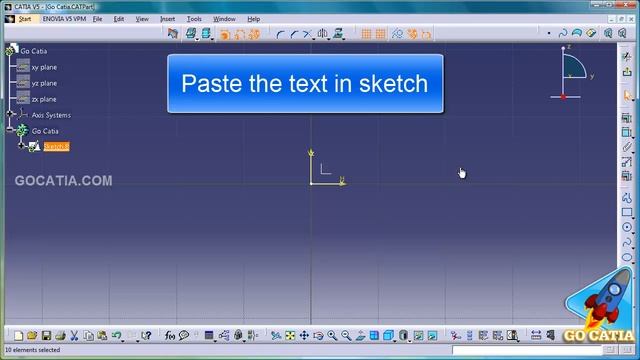The width and height of the screenshot is (640, 360).
Task: Click the Exit Workbench icon
Action: click(627, 72)
